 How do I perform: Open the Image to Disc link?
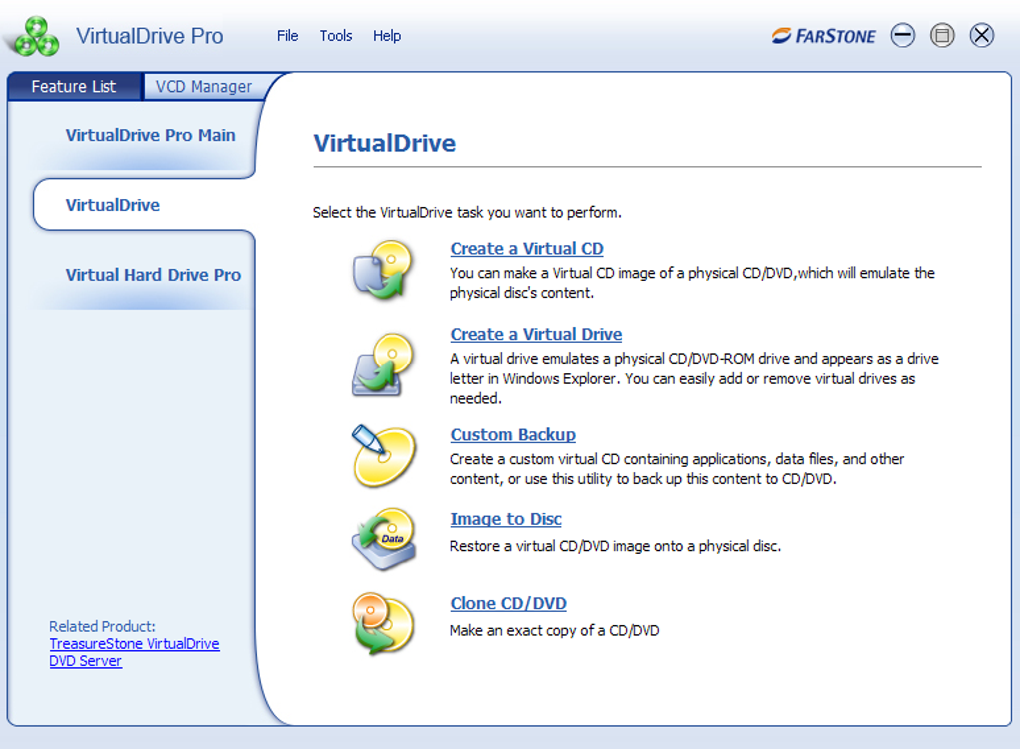(506, 519)
